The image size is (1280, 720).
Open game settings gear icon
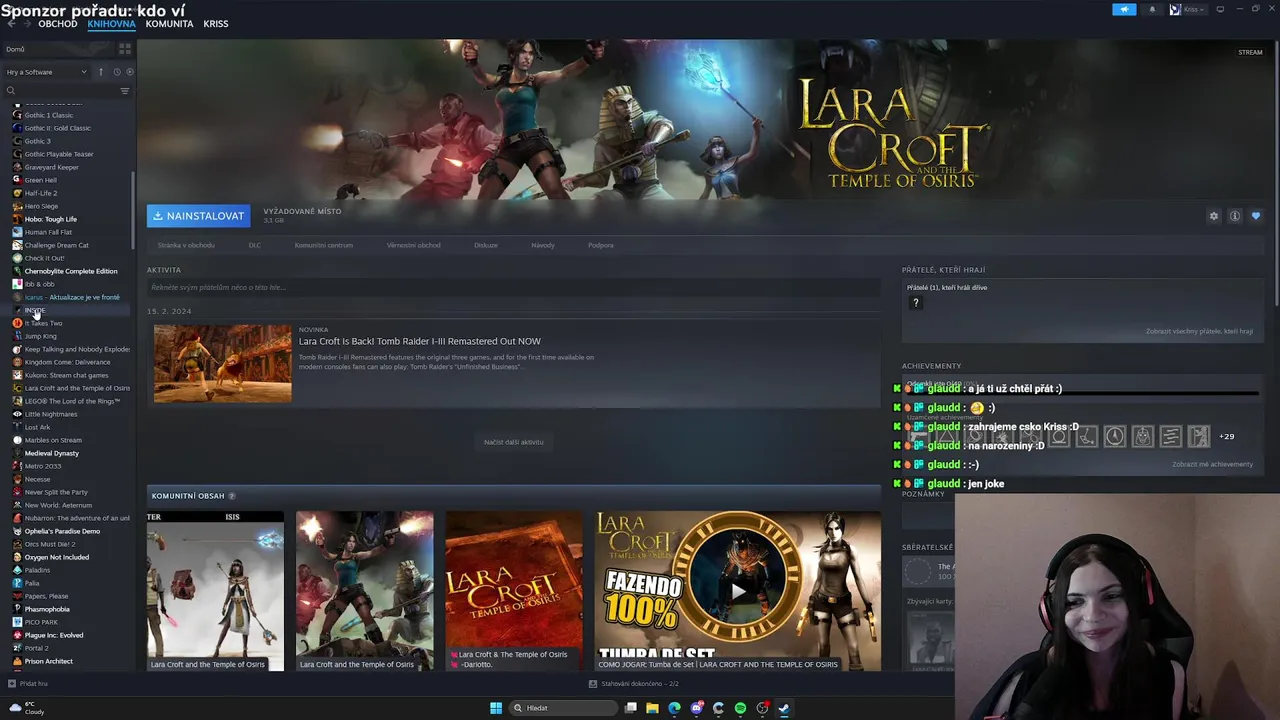(1214, 216)
